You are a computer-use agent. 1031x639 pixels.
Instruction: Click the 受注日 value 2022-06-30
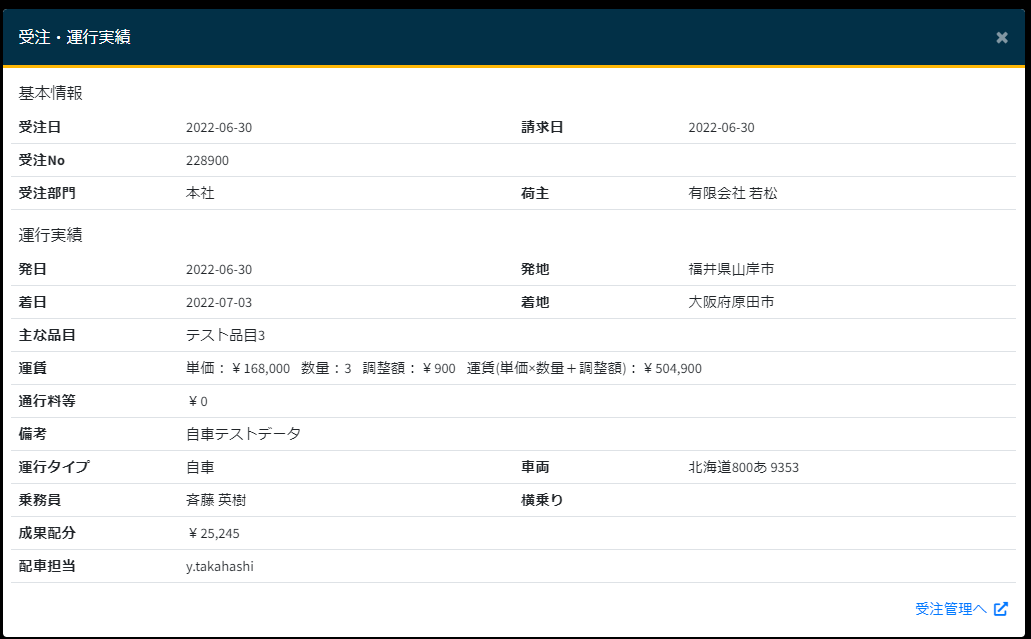pos(219,128)
